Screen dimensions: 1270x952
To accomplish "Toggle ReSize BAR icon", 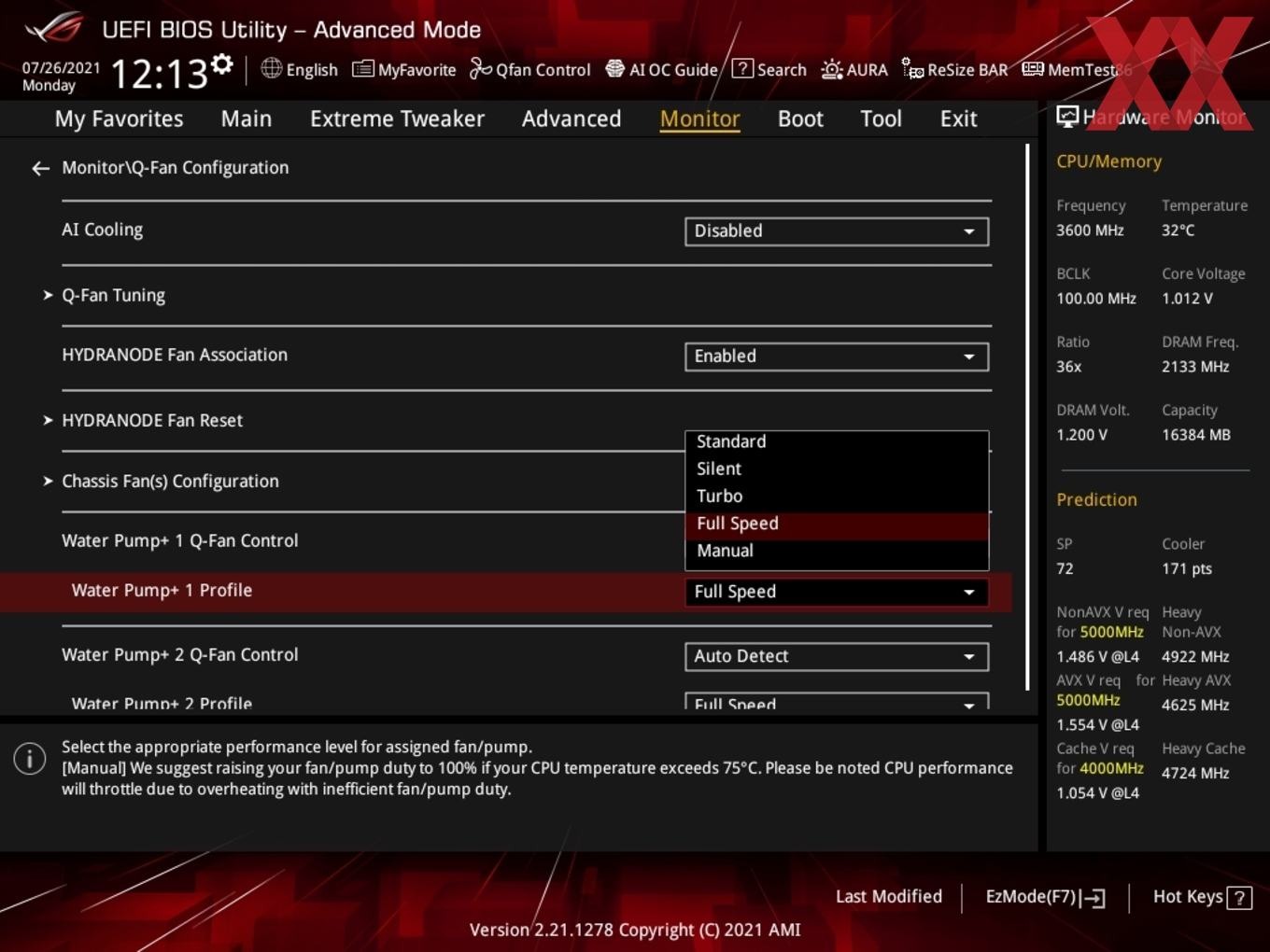I will click(x=912, y=69).
